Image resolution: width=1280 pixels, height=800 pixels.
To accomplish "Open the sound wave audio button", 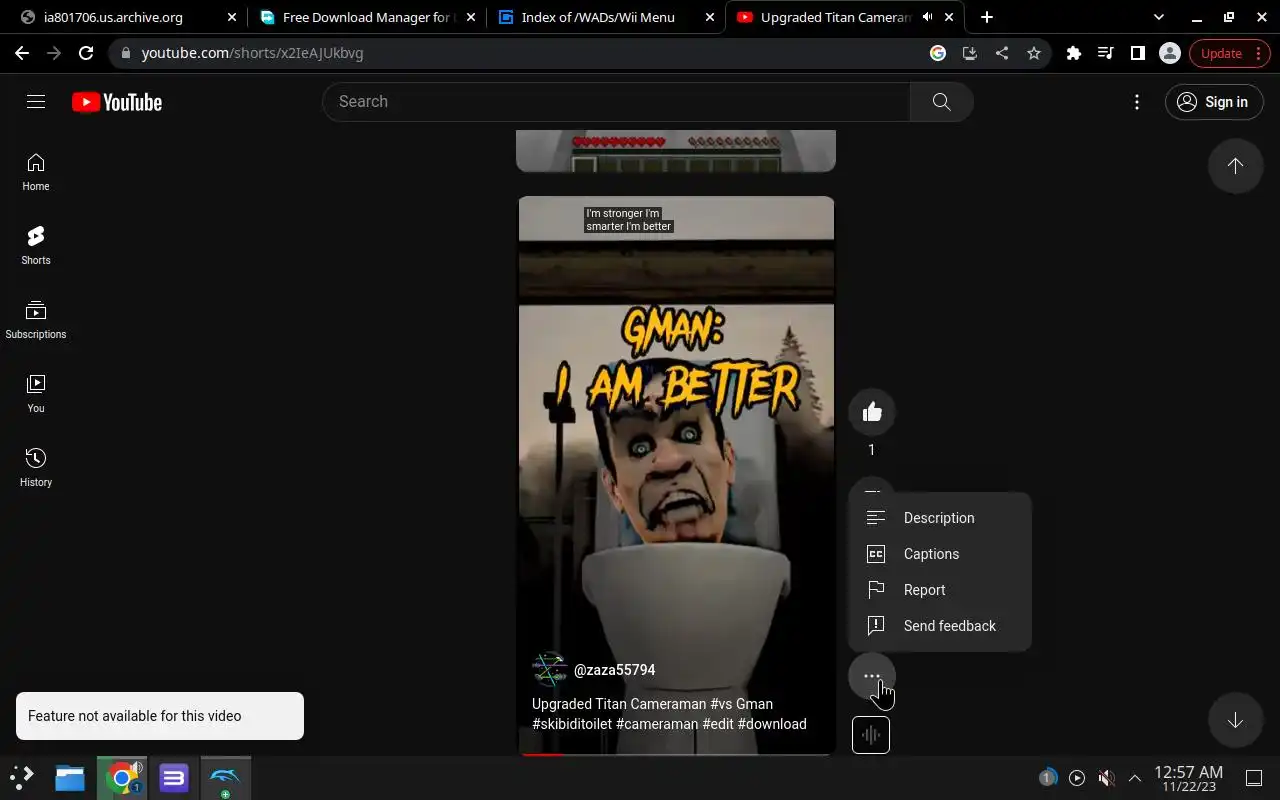I will click(x=871, y=735).
